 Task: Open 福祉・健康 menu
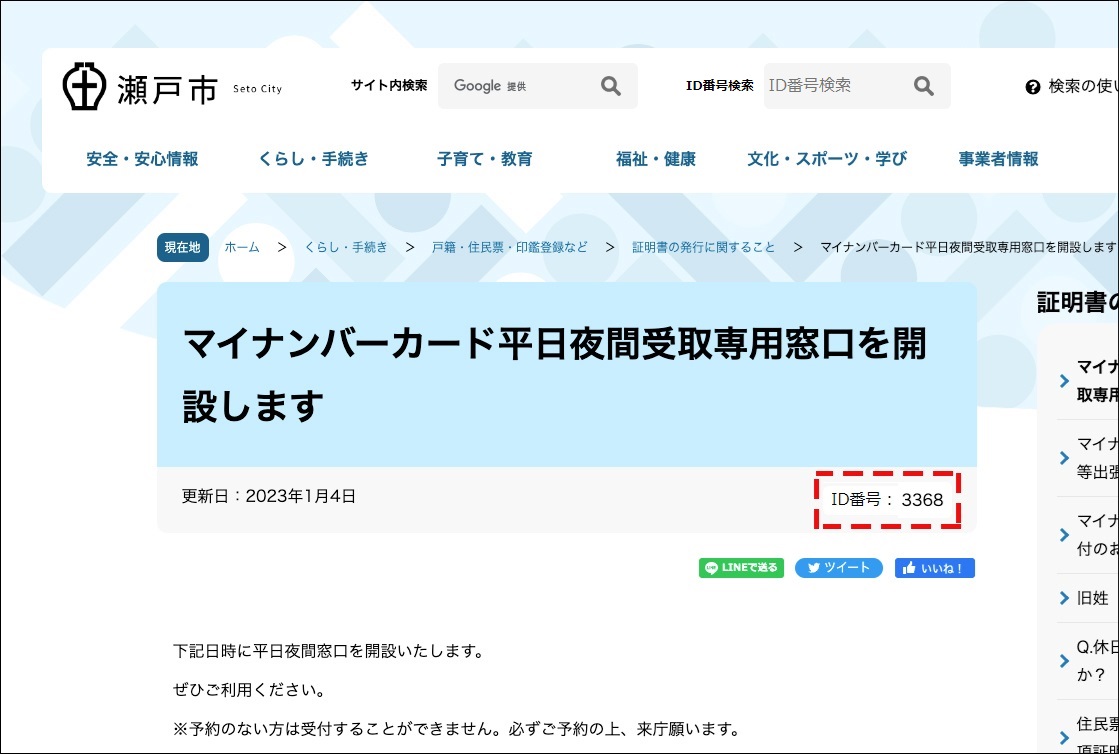pyautogui.click(x=656, y=158)
